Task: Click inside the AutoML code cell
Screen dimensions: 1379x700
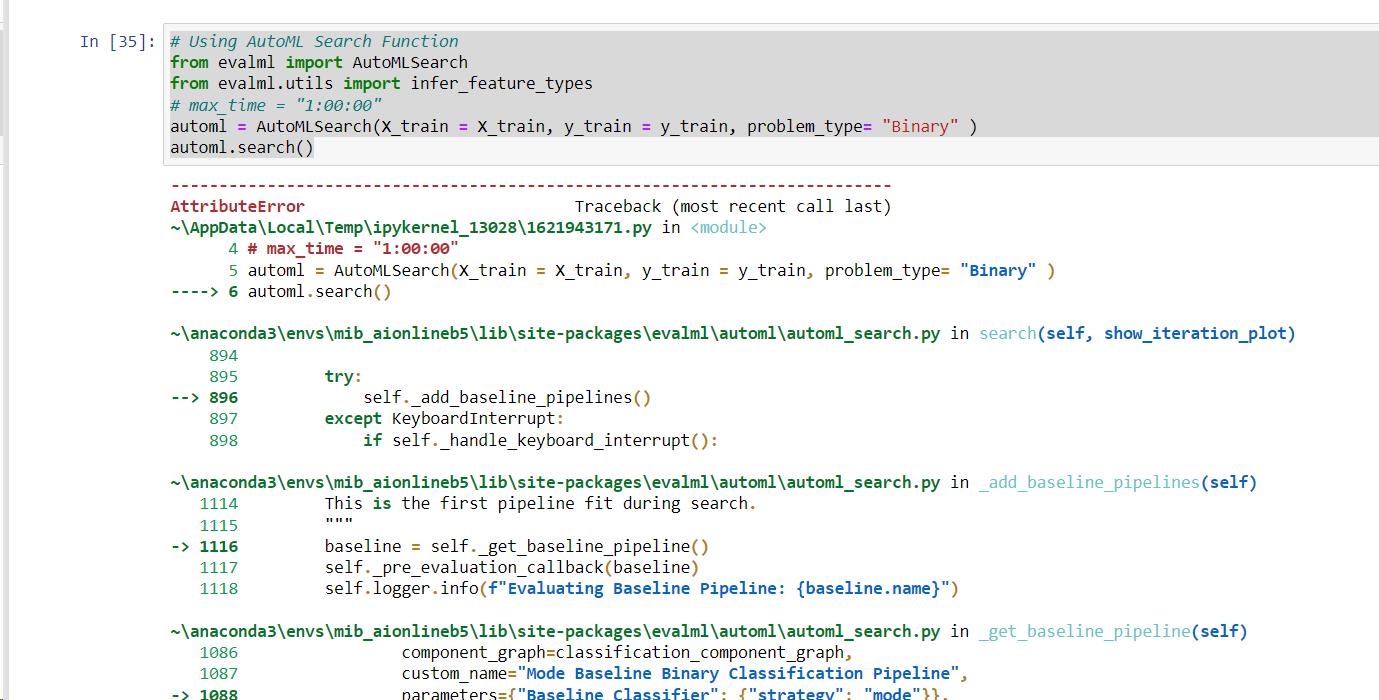Action: coord(770,94)
